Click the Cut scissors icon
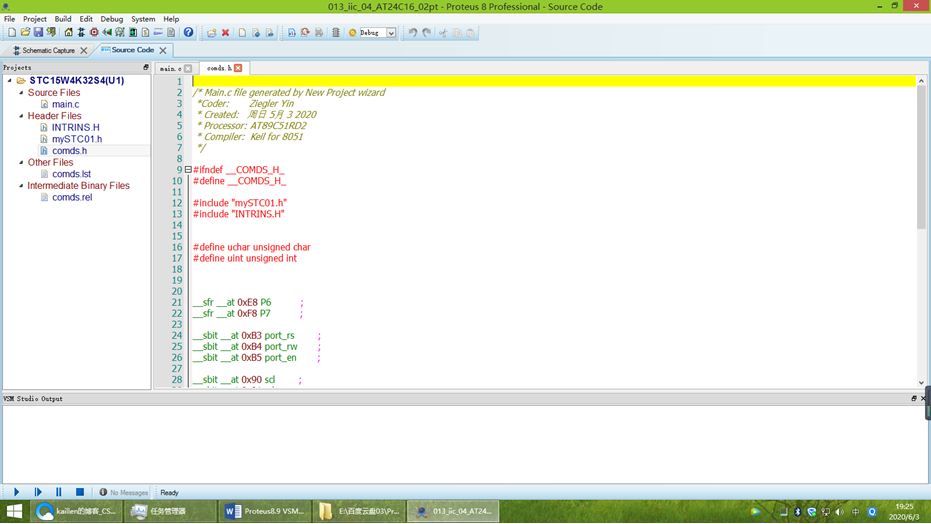 click(443, 33)
